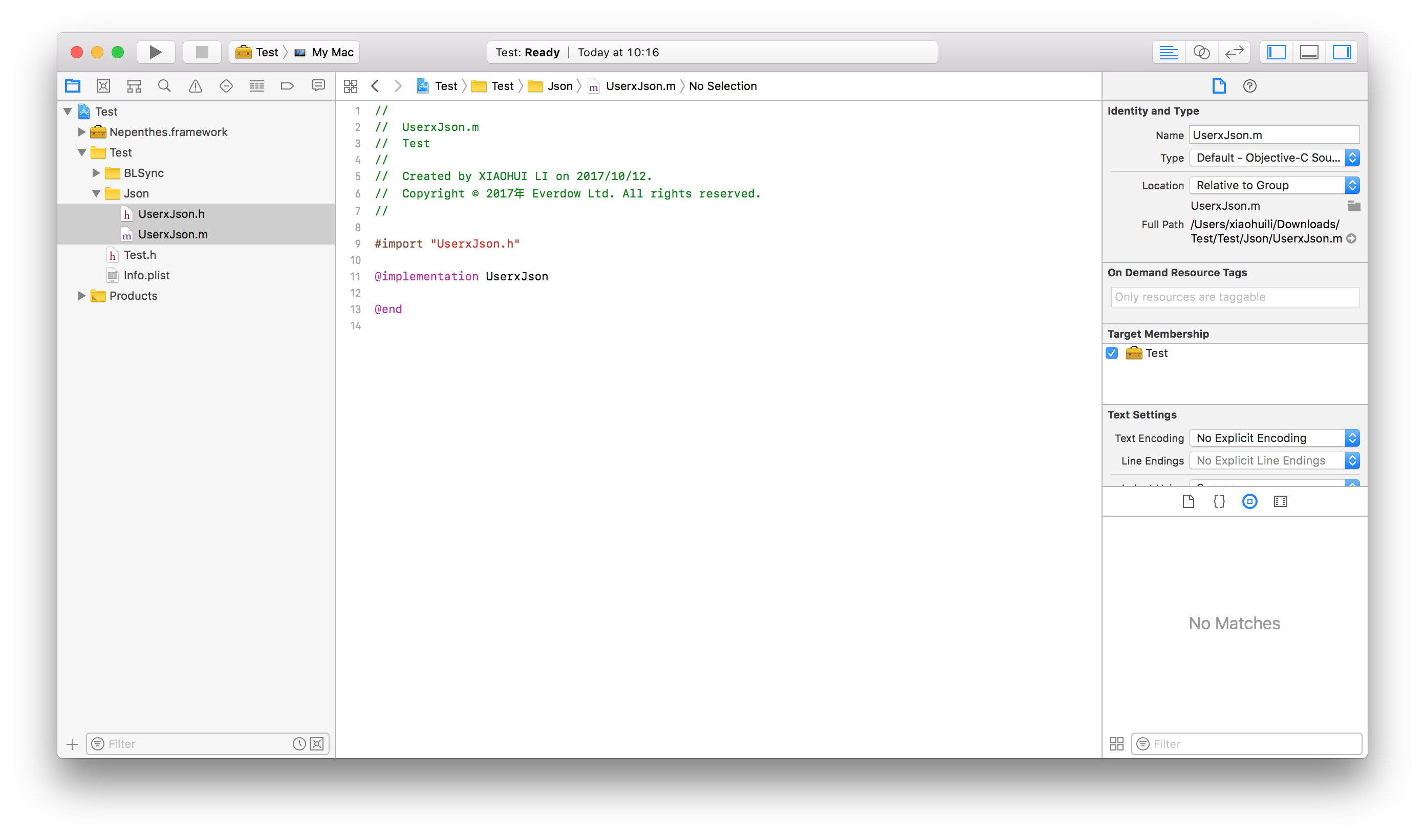Toggle the Utilities panel visibility
The height and width of the screenshot is (840, 1425).
(x=1342, y=52)
